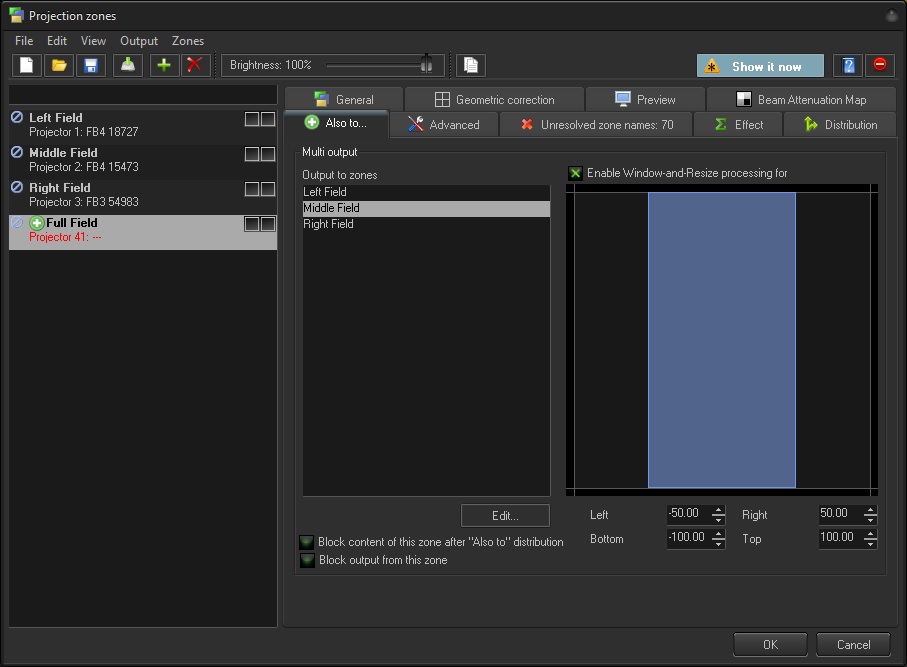Image resolution: width=907 pixels, height=667 pixels.
Task: Delete the zone with the red X icon
Action: pyautogui.click(x=195, y=66)
